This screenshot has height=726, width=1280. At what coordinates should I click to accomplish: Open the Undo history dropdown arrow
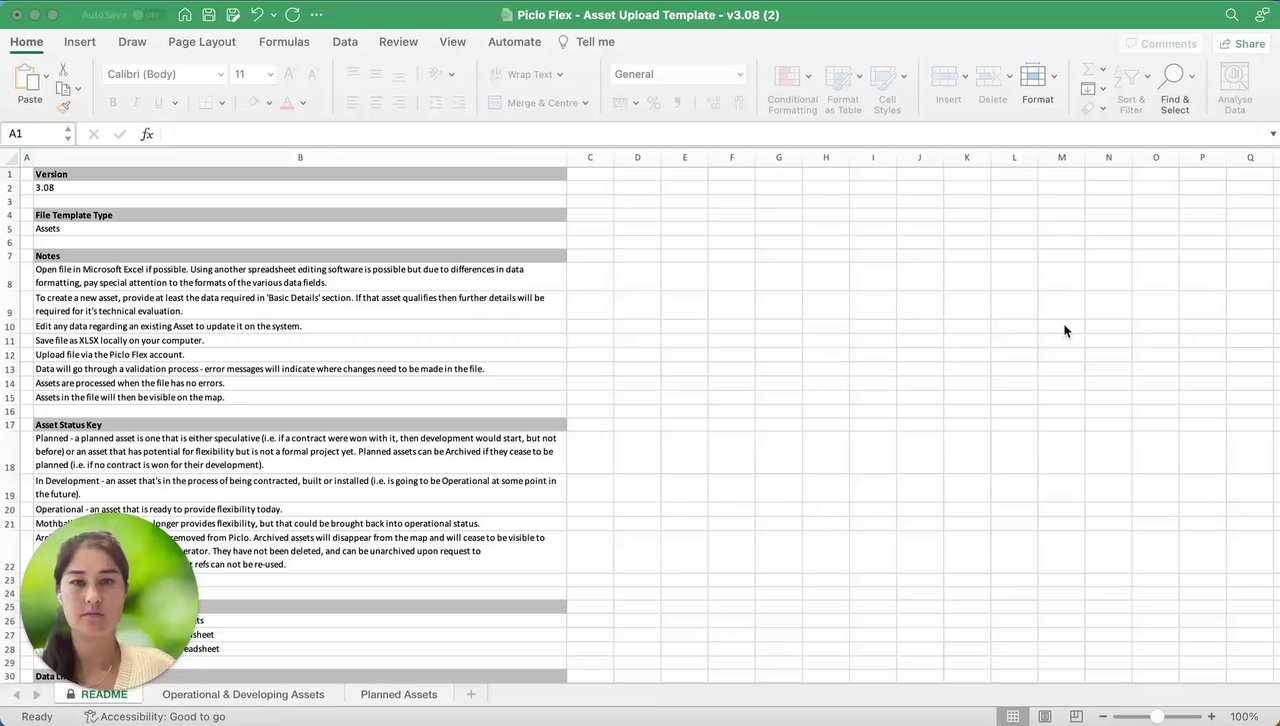tap(272, 15)
